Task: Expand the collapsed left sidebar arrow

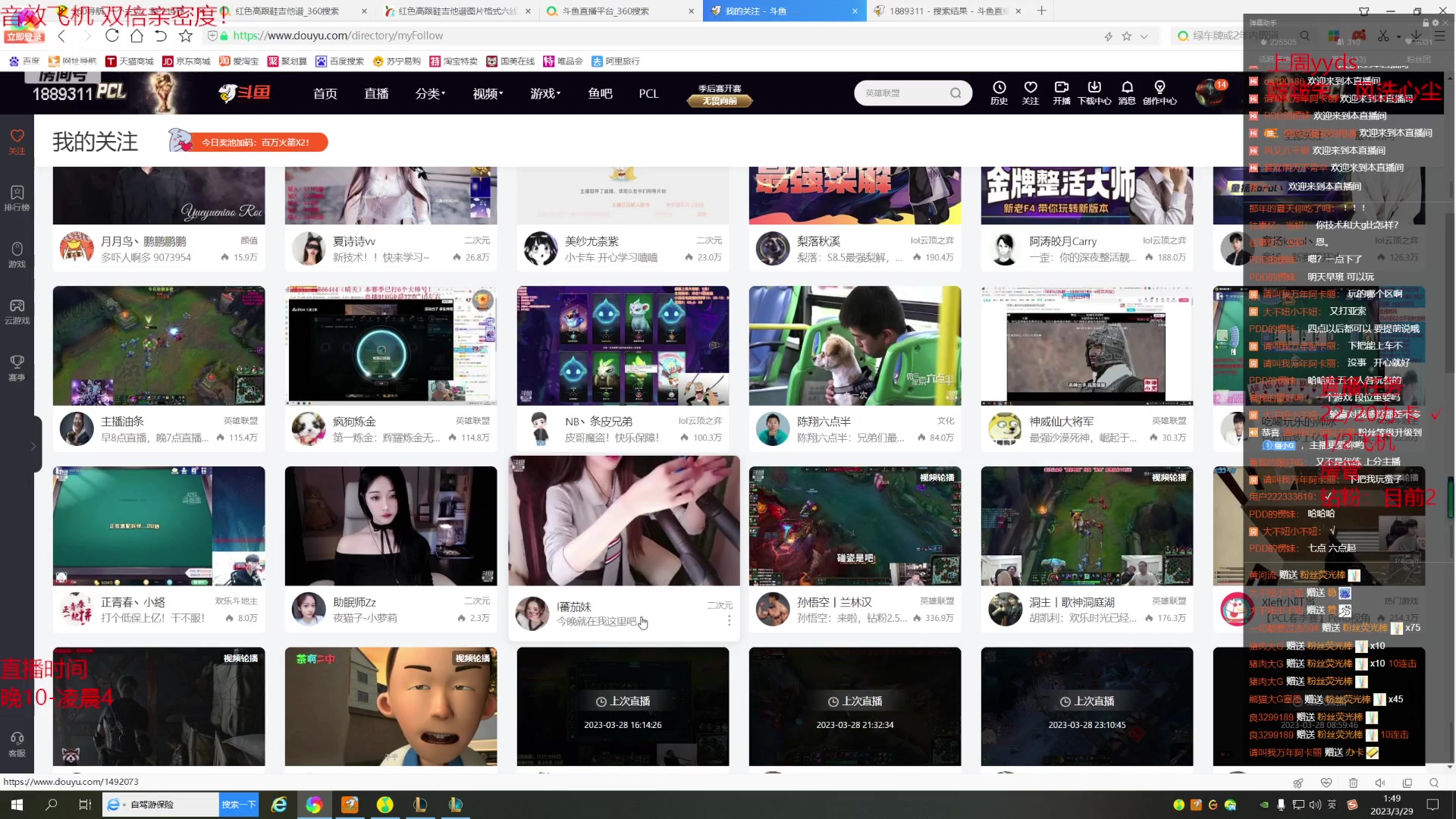Action: point(33,446)
